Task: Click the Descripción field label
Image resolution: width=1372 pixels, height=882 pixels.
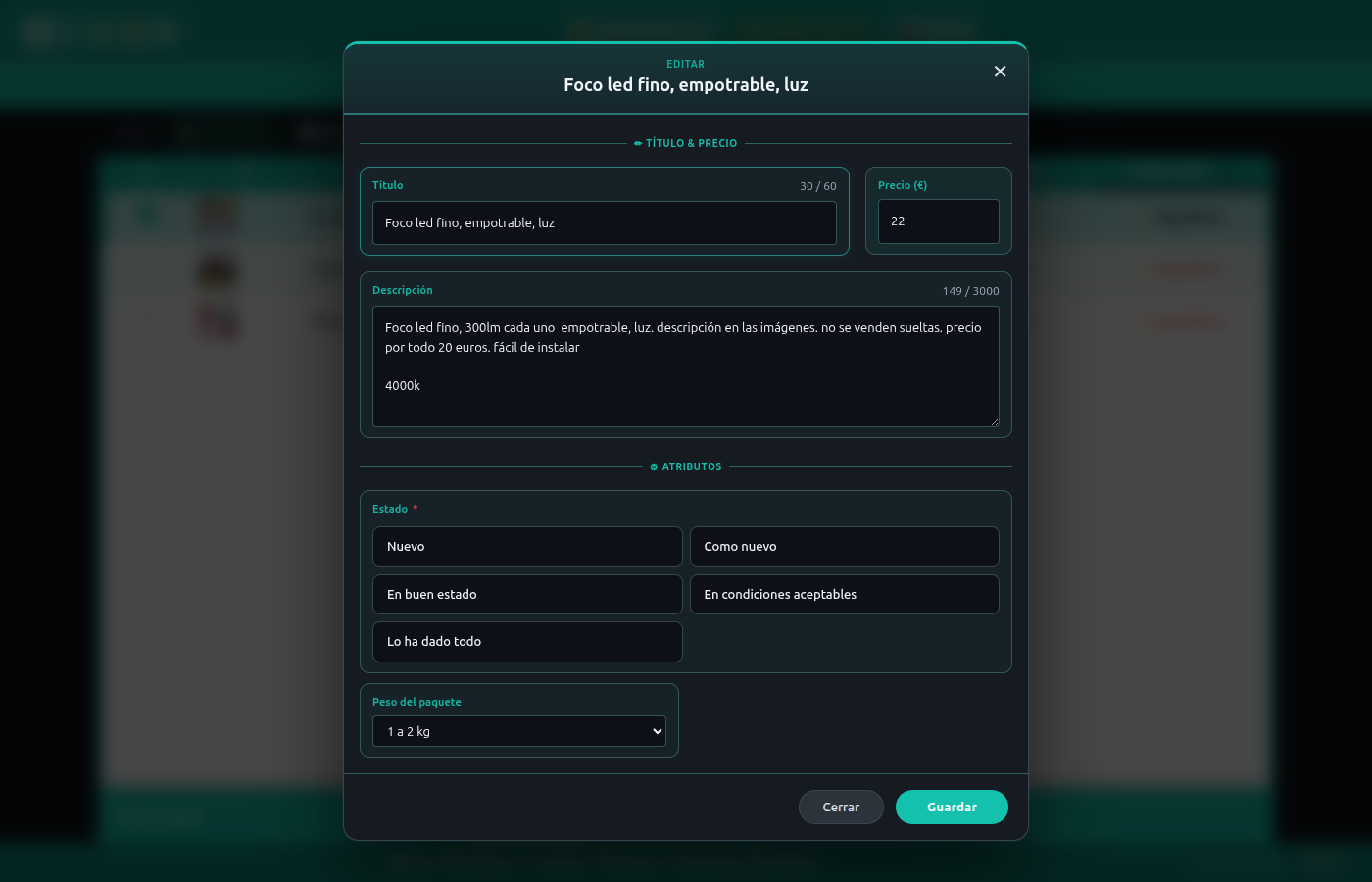Action: pyautogui.click(x=403, y=290)
